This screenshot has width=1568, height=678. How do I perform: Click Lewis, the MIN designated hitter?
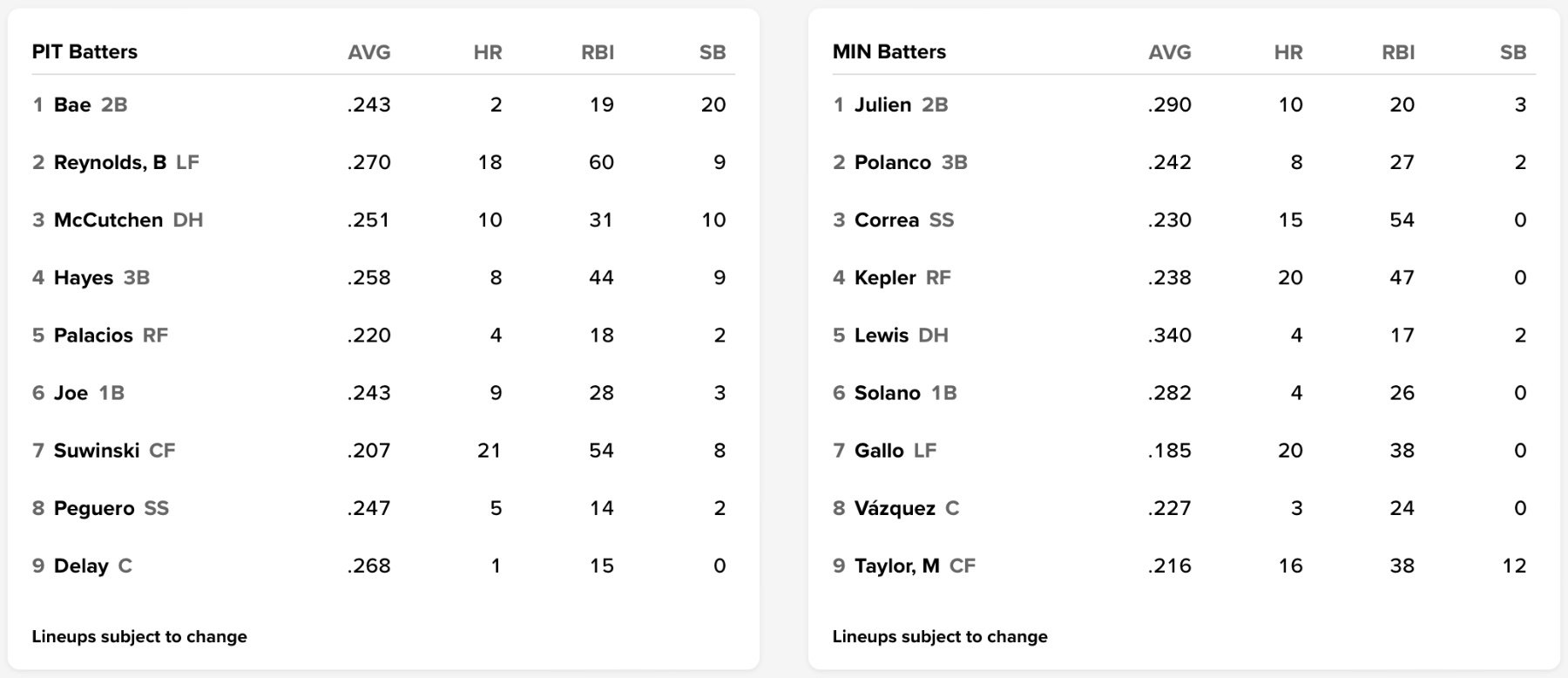pos(882,336)
